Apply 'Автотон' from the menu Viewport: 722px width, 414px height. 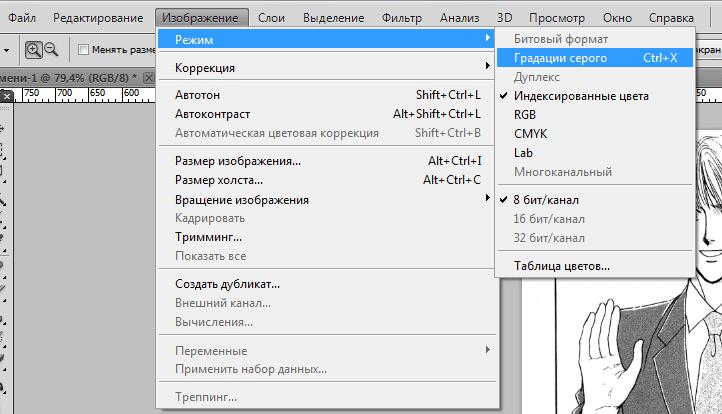point(197,95)
